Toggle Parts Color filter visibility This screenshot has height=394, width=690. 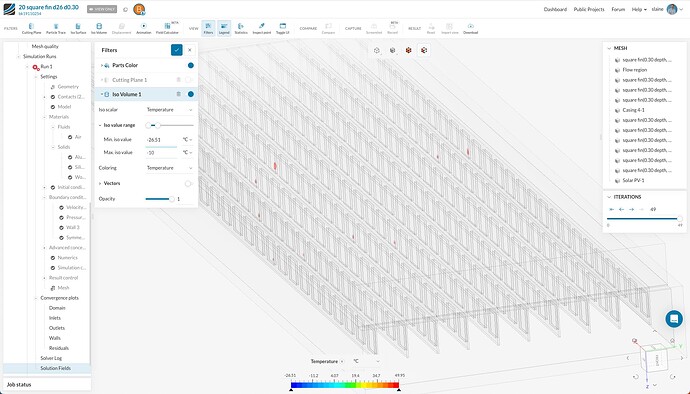191,65
